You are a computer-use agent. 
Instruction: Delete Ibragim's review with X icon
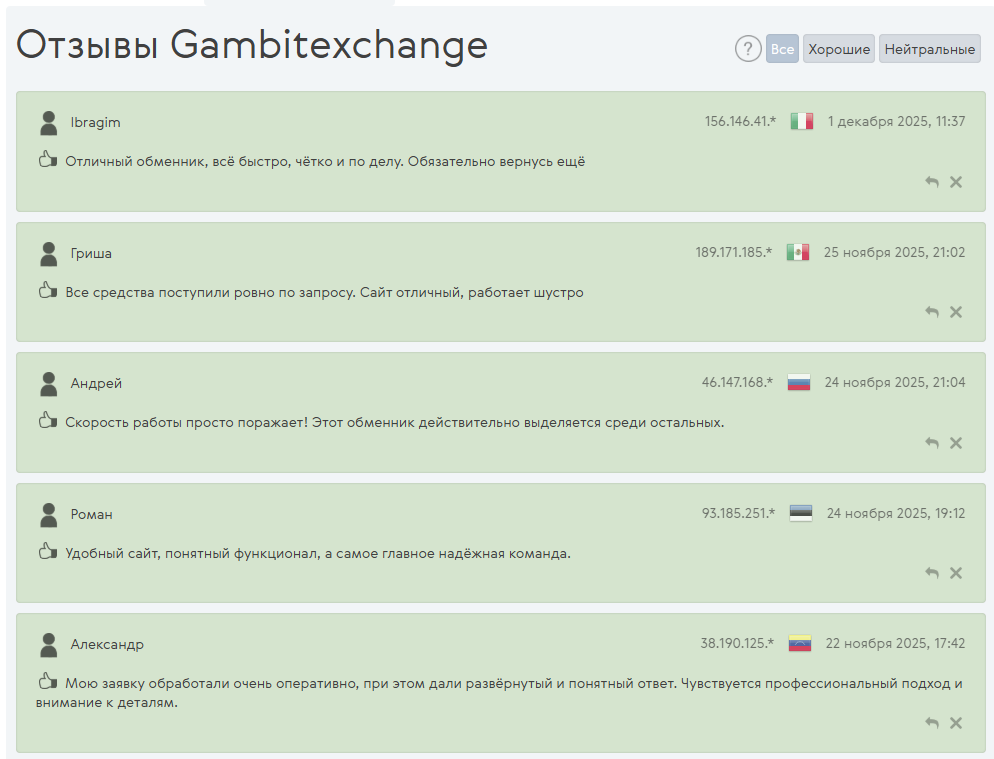[956, 182]
